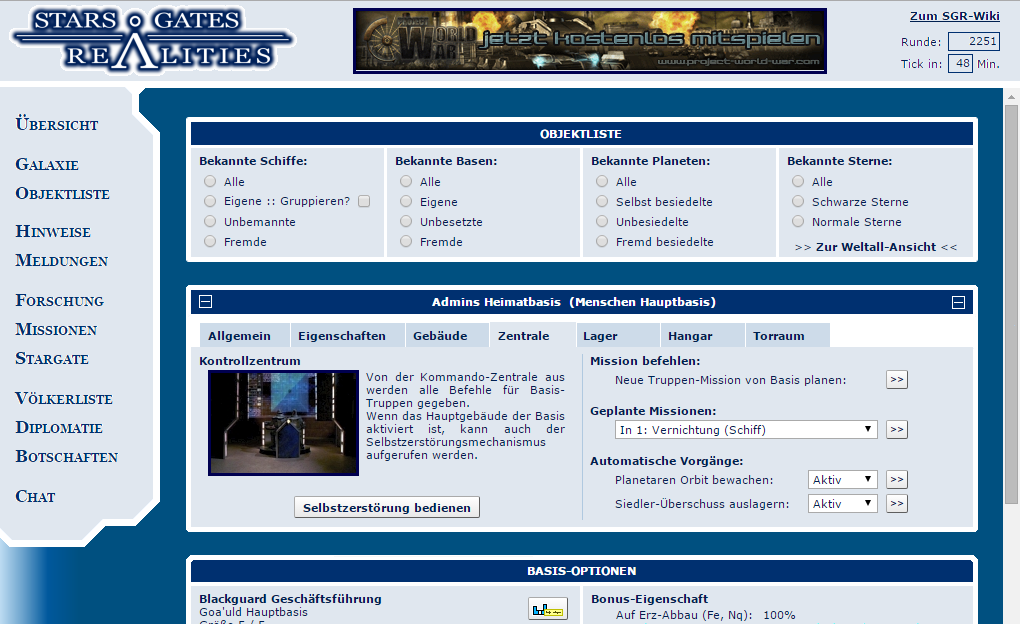The image size is (1020, 624).
Task: Select Fremde under Bekannte Schiffe
Action: tap(210, 241)
